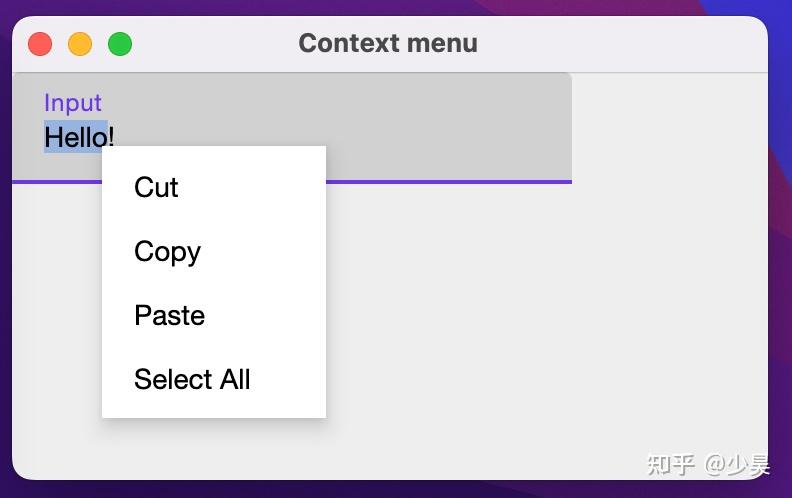
Task: Click the title bar right of the title text
Action: pyautogui.click(x=620, y=44)
